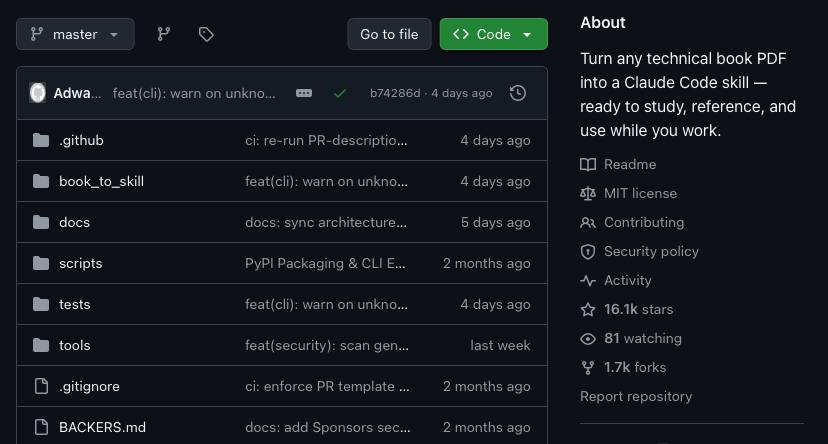Click Report repository link
Screen dimensions: 828x444
coord(636,396)
